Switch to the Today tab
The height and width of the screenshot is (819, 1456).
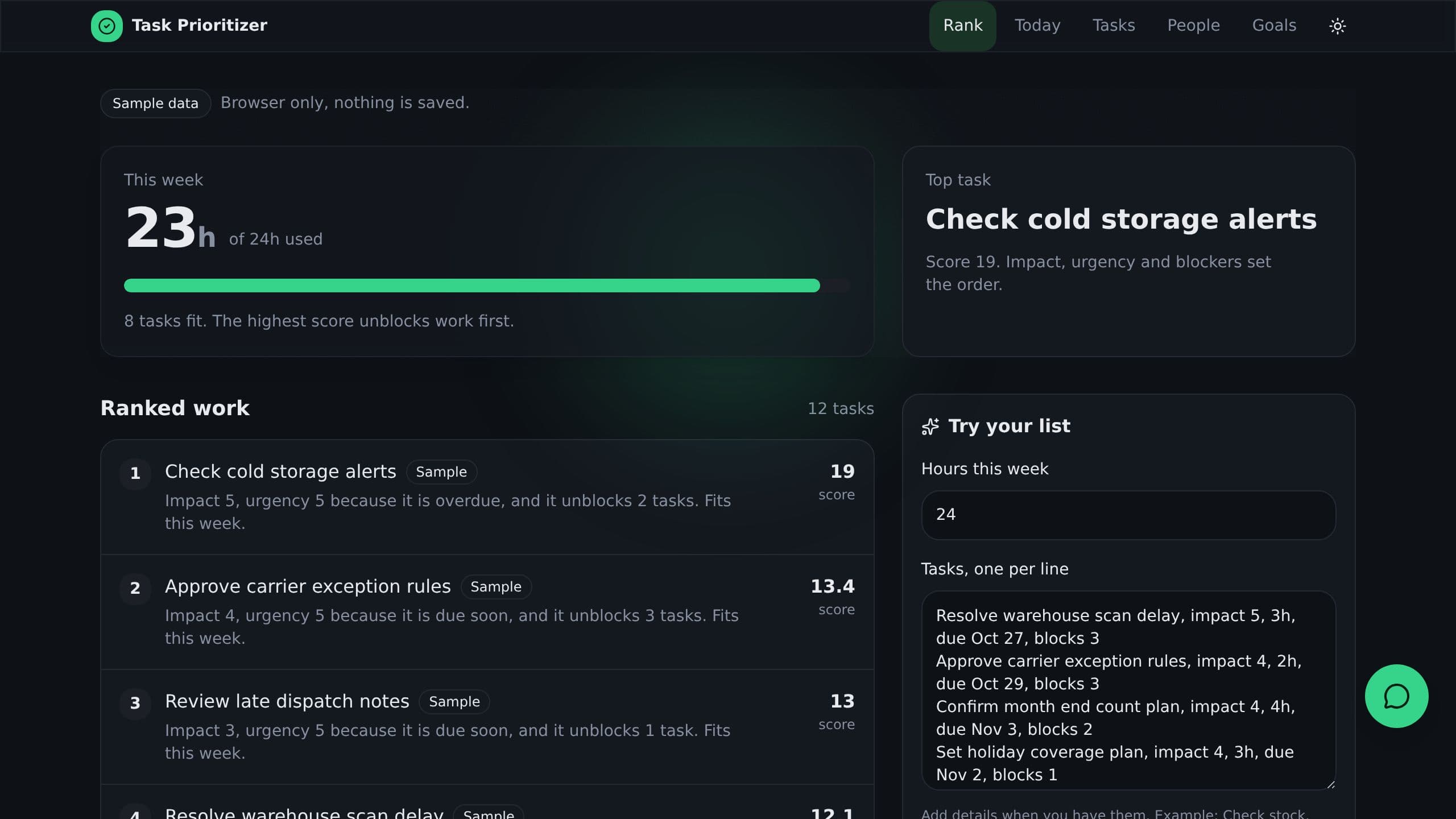click(1037, 26)
